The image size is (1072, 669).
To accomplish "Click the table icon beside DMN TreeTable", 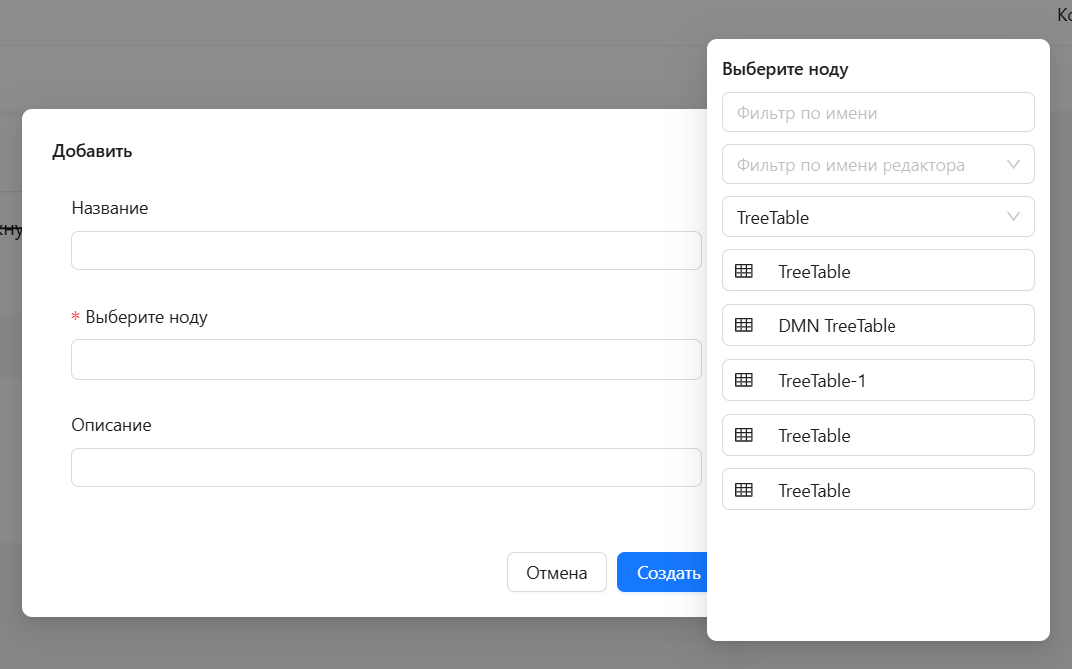I will pyautogui.click(x=743, y=325).
